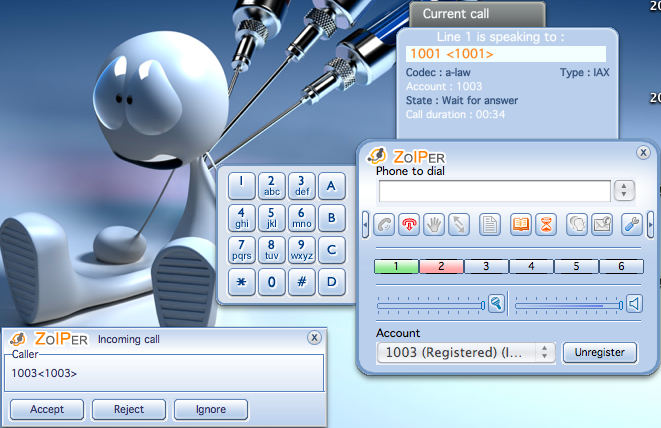Adjust the speaker volume slider
Viewport: 661px width, 428px height.
pos(569,305)
